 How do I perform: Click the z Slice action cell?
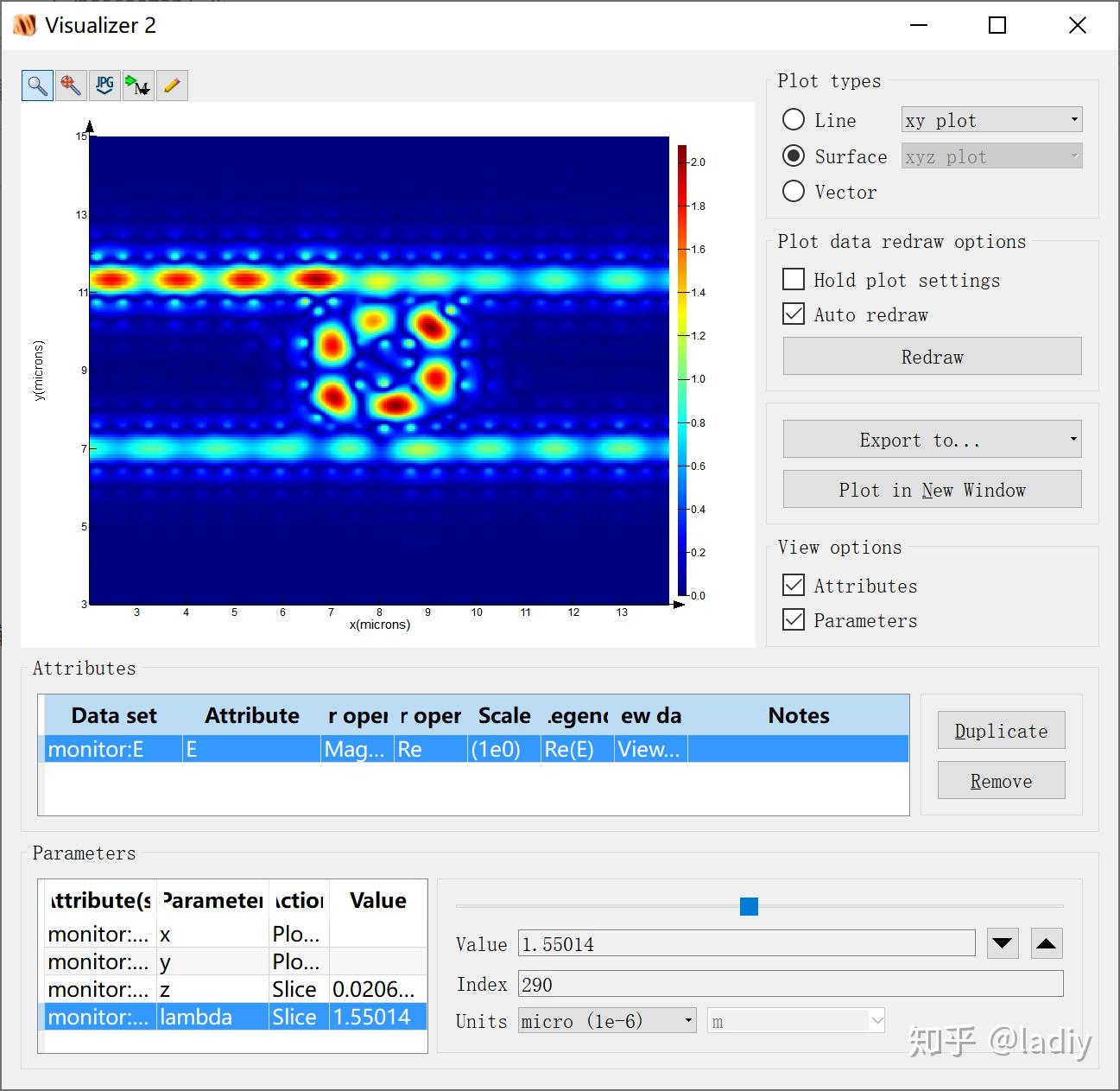[299, 989]
